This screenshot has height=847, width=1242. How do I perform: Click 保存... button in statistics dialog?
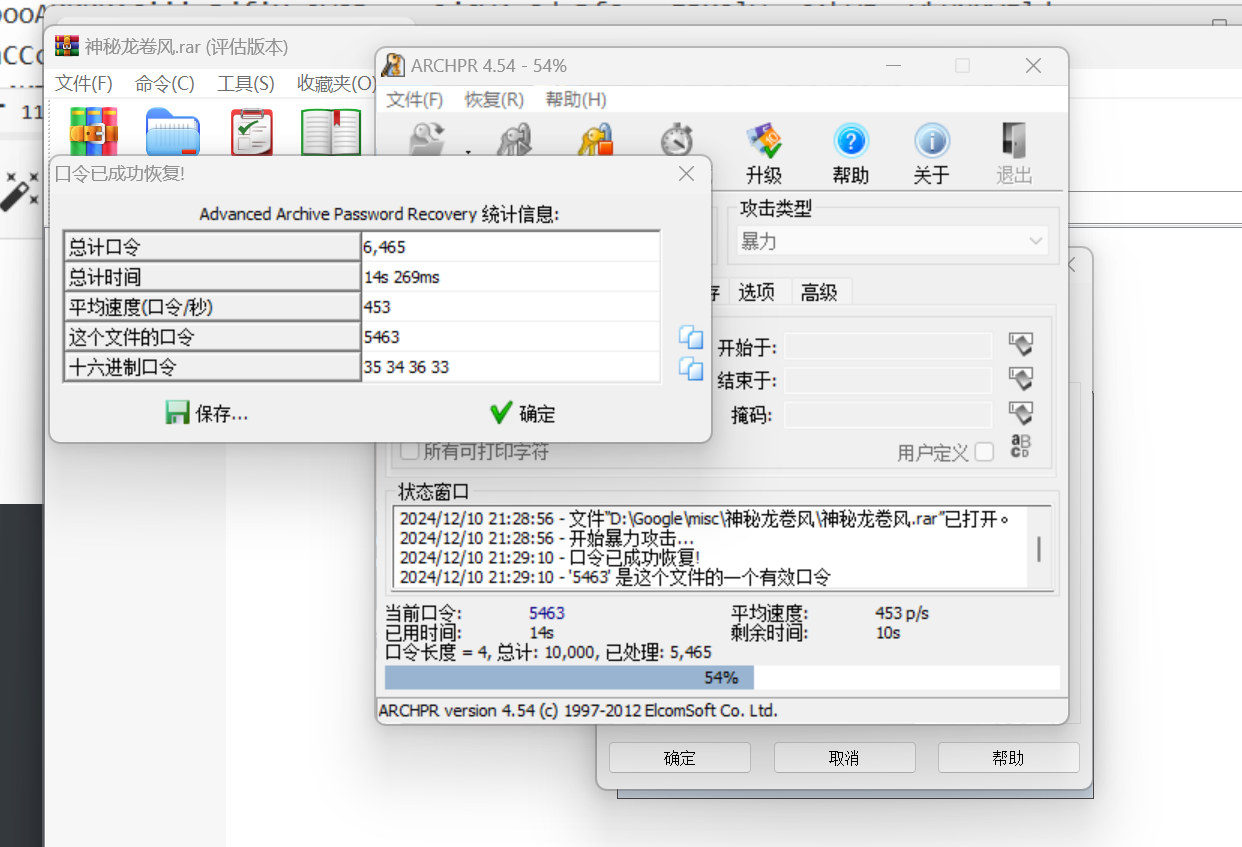click(x=207, y=413)
